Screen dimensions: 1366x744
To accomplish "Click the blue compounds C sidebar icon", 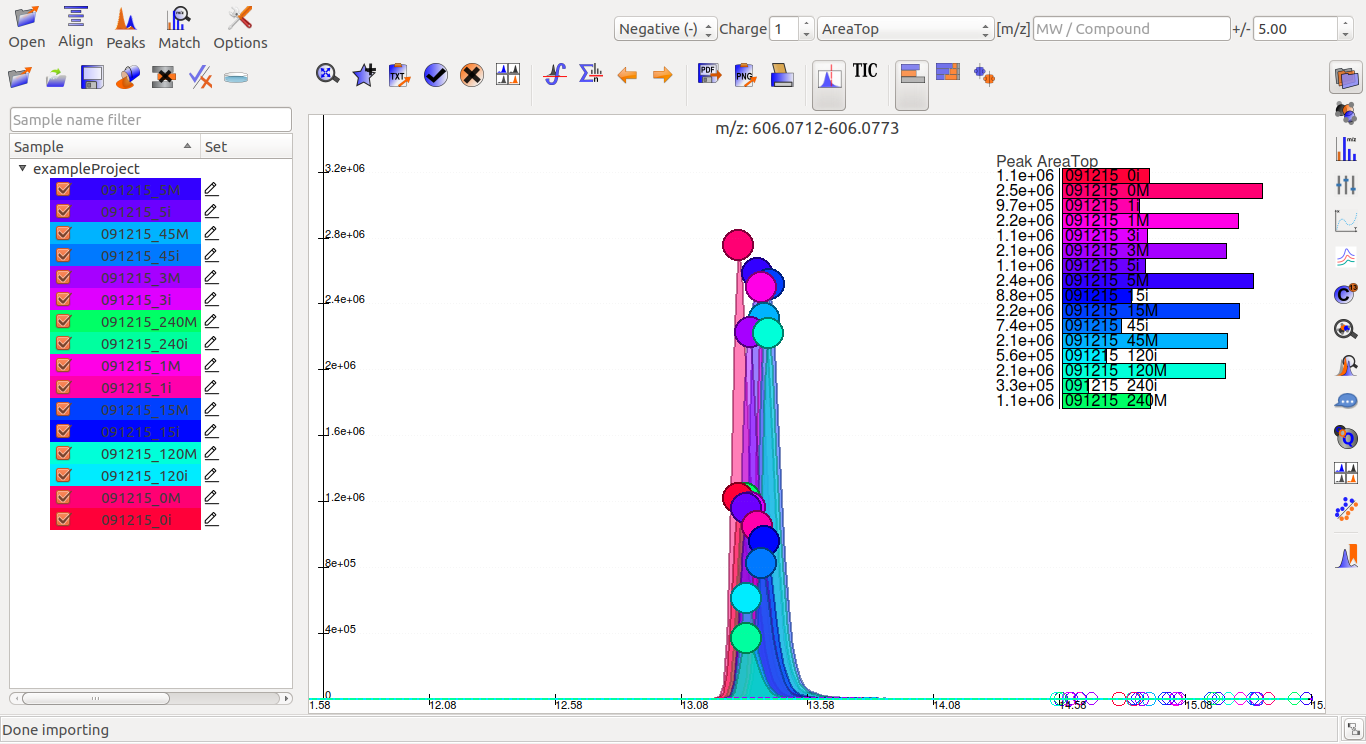I will 1346,293.
